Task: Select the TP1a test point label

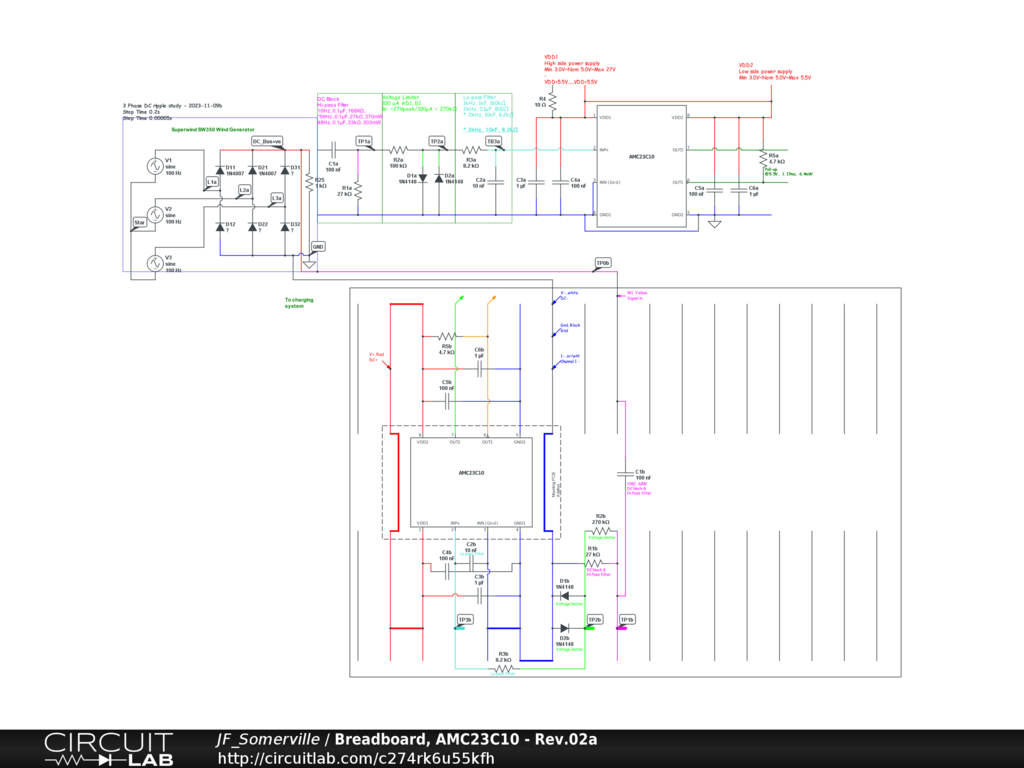Action: tap(364, 142)
